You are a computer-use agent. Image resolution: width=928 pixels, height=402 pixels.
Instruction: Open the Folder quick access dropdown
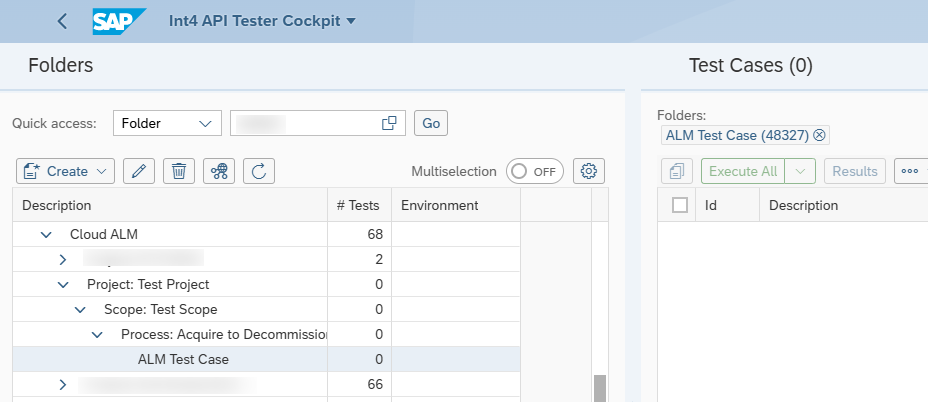167,123
